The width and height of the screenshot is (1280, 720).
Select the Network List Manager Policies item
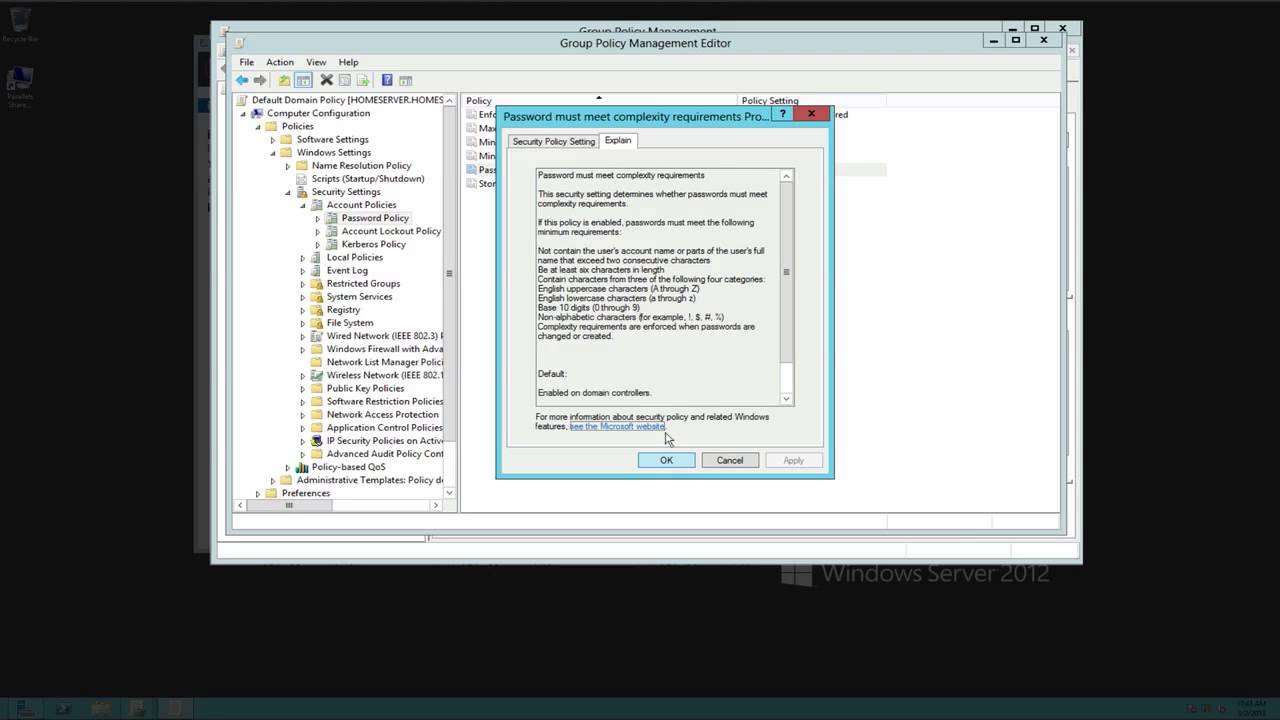[x=384, y=362]
